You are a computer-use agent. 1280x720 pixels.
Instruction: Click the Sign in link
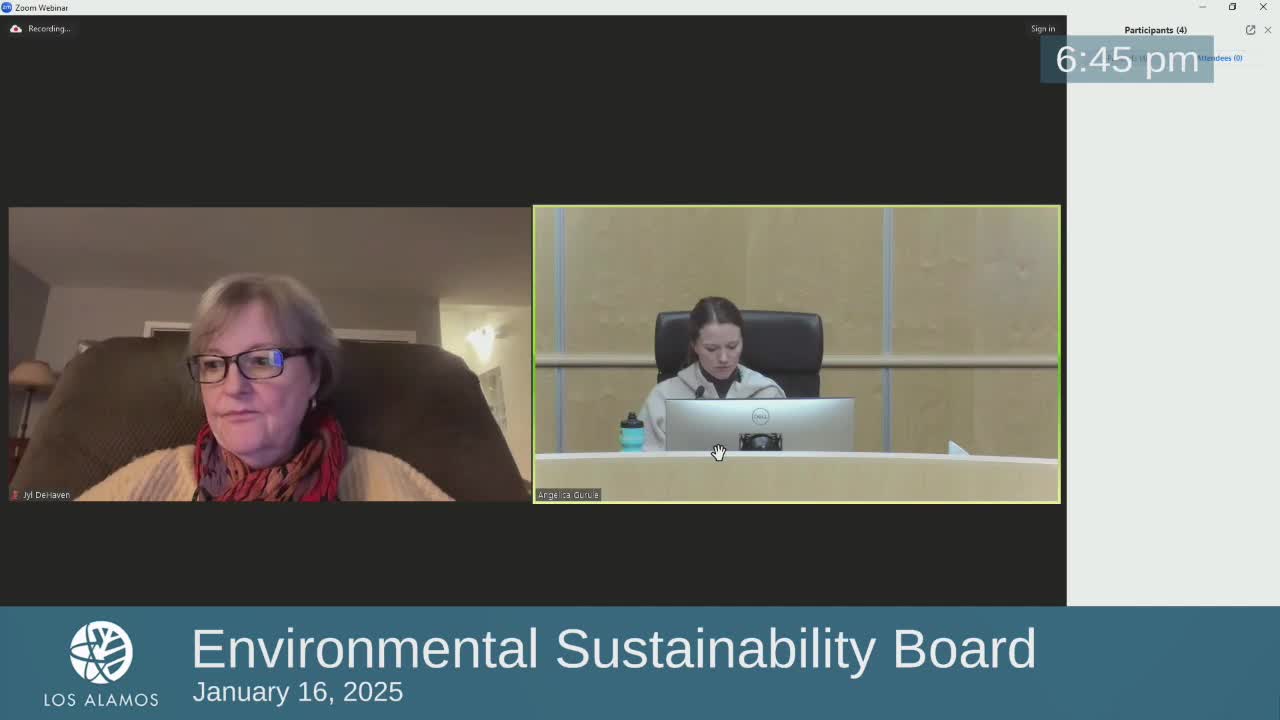tap(1043, 29)
